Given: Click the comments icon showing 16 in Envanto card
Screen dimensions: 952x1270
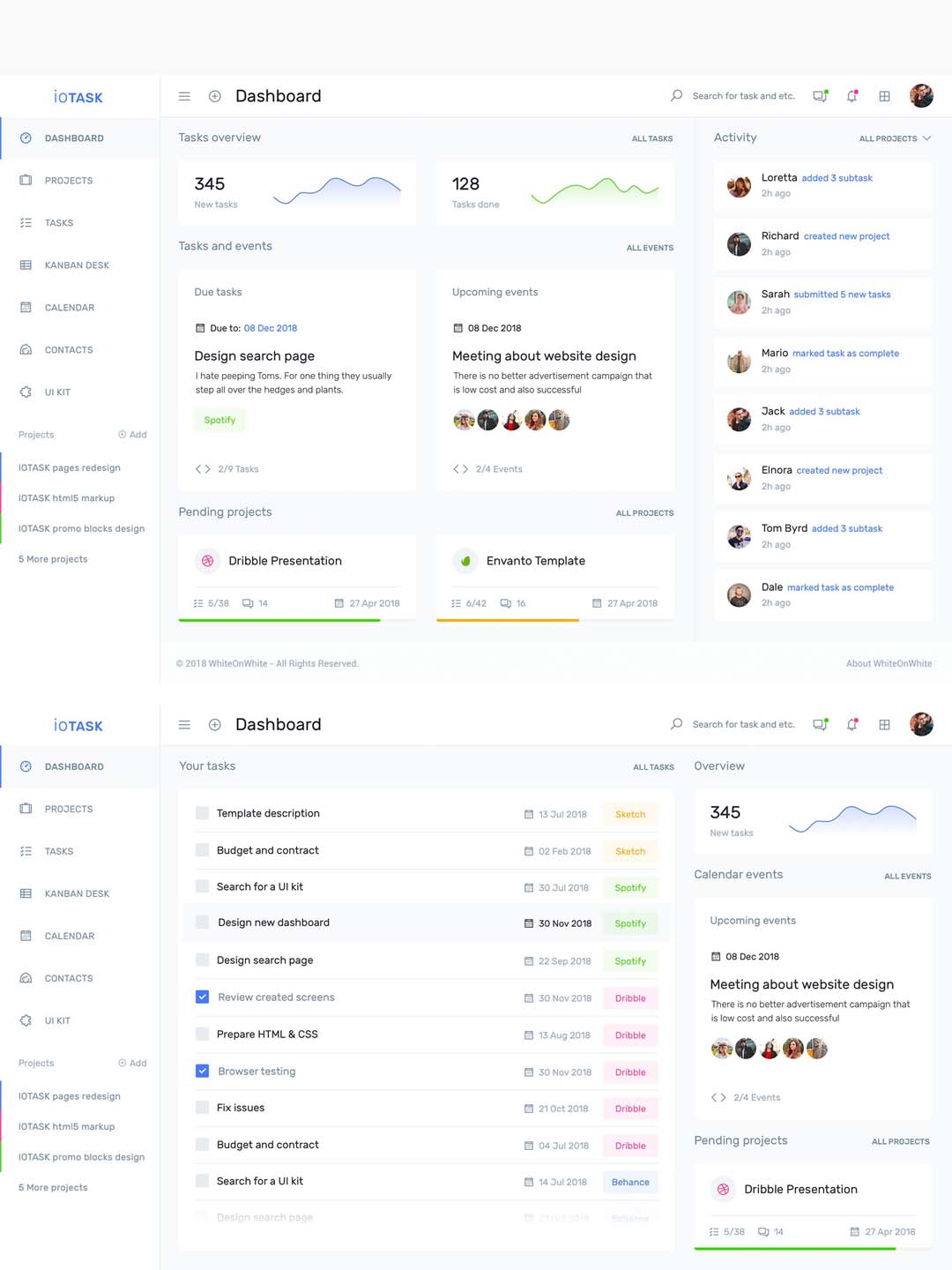Looking at the screenshot, I should (505, 603).
